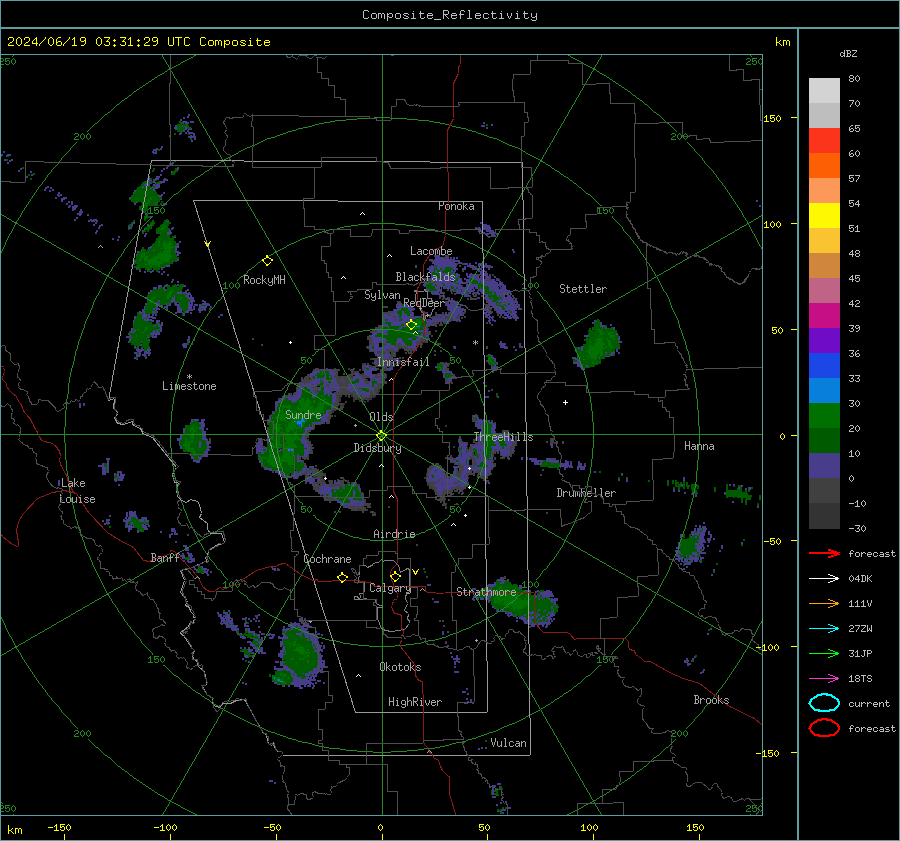The height and width of the screenshot is (841, 900).
Task: Click the magenta 18TS arrow icon
Action: (824, 679)
